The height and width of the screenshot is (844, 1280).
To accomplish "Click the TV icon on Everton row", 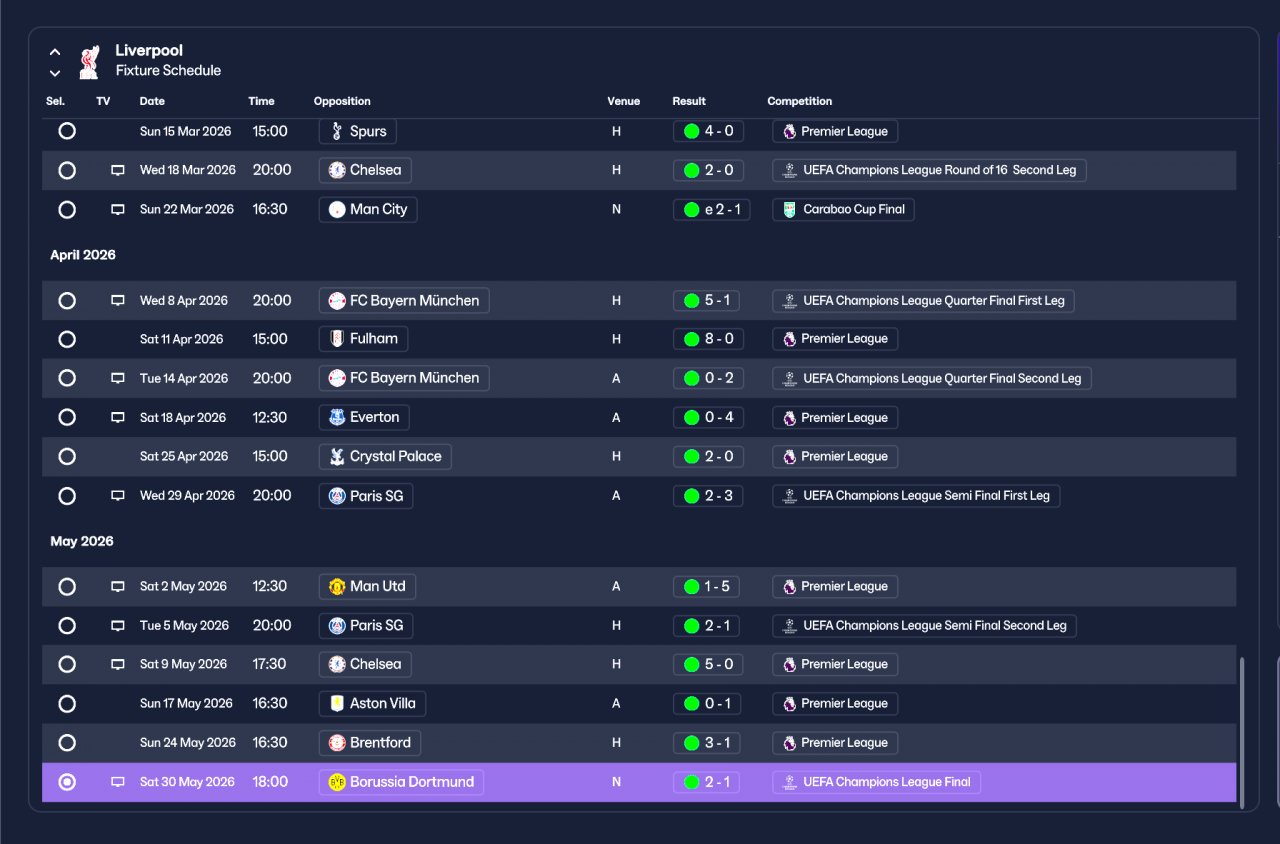I will coord(118,417).
